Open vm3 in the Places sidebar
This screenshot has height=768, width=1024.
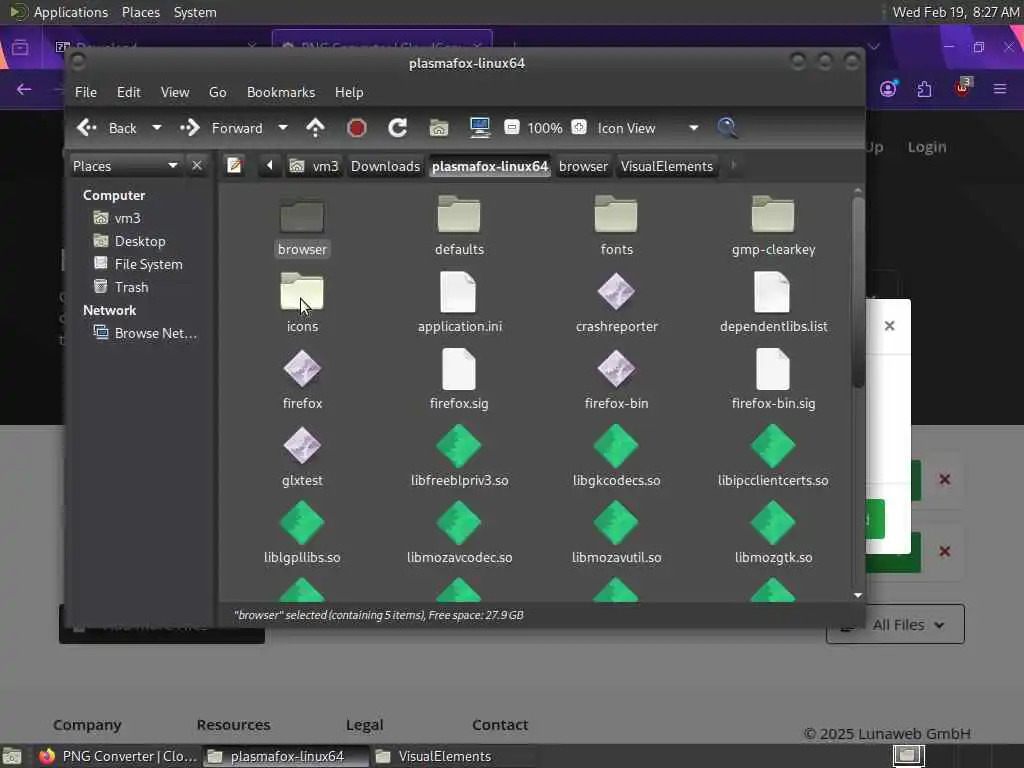(x=117, y=218)
